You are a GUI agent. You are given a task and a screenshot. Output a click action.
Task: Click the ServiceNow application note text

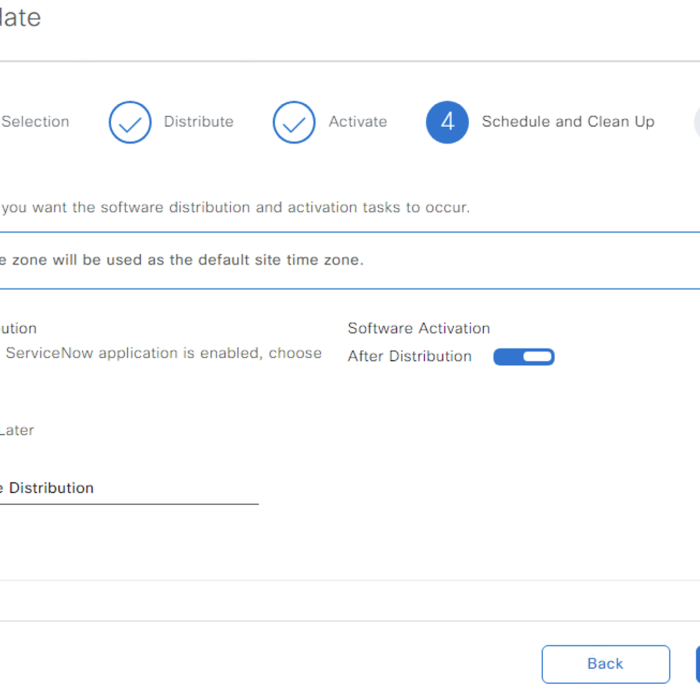[163, 353]
